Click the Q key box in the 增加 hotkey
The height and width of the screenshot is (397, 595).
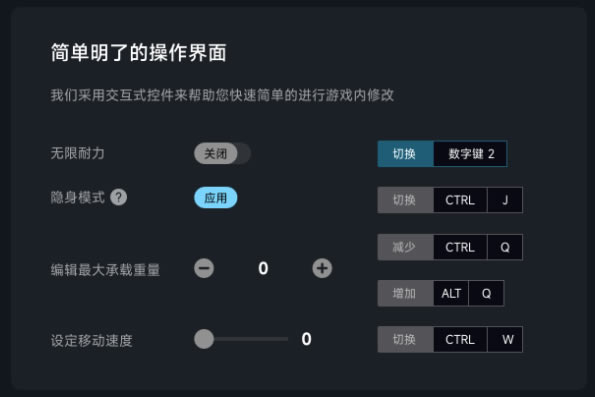tap(486, 293)
